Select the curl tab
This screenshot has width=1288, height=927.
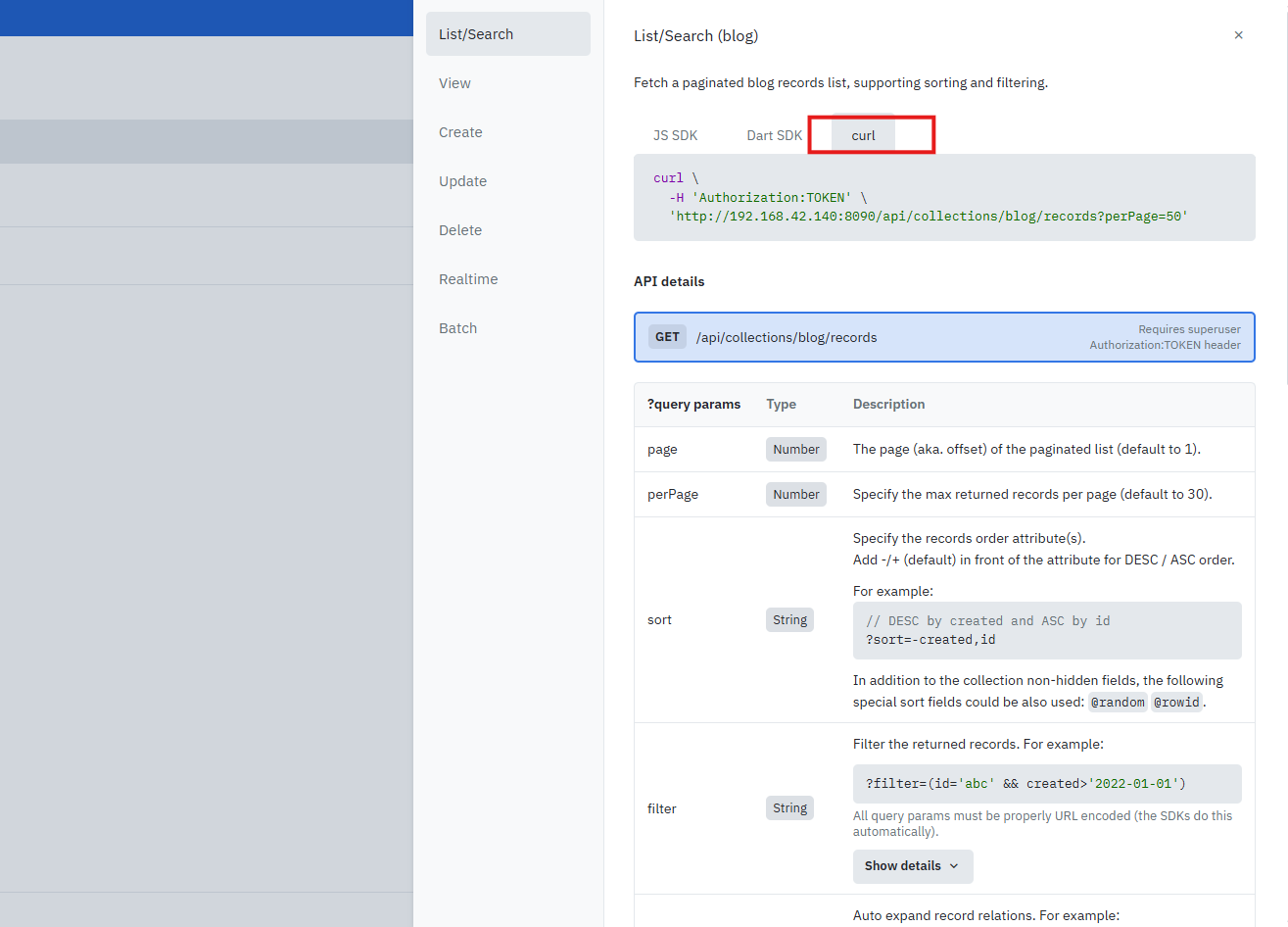pyautogui.click(x=863, y=135)
